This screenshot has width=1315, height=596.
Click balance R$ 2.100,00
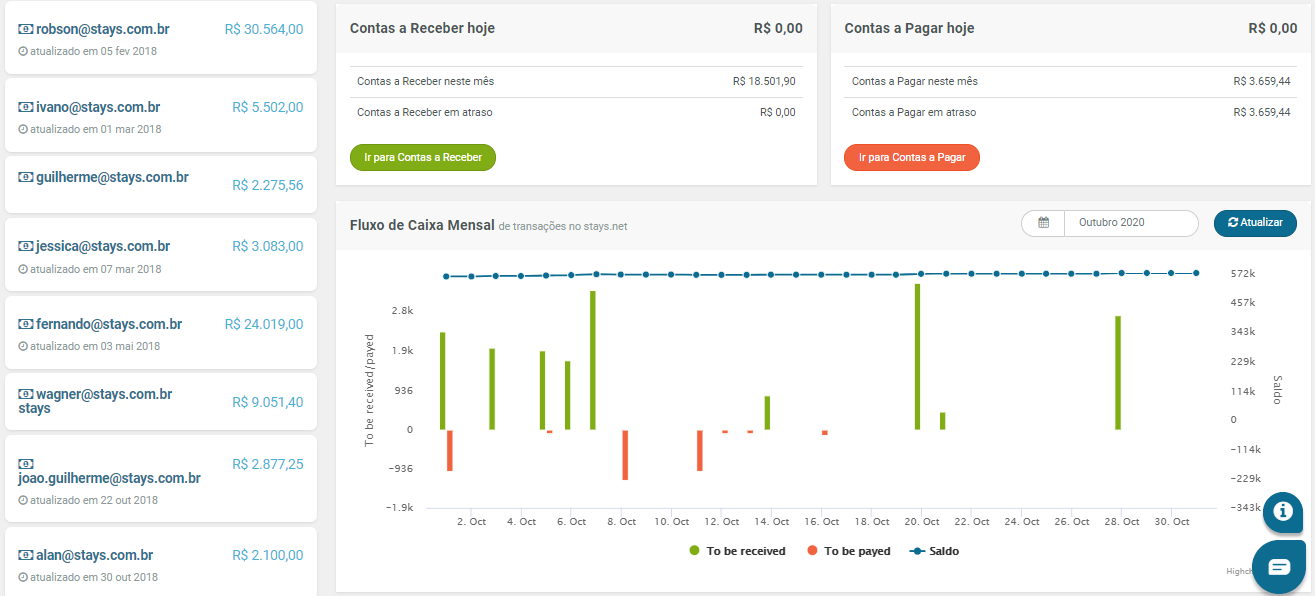[268, 556]
